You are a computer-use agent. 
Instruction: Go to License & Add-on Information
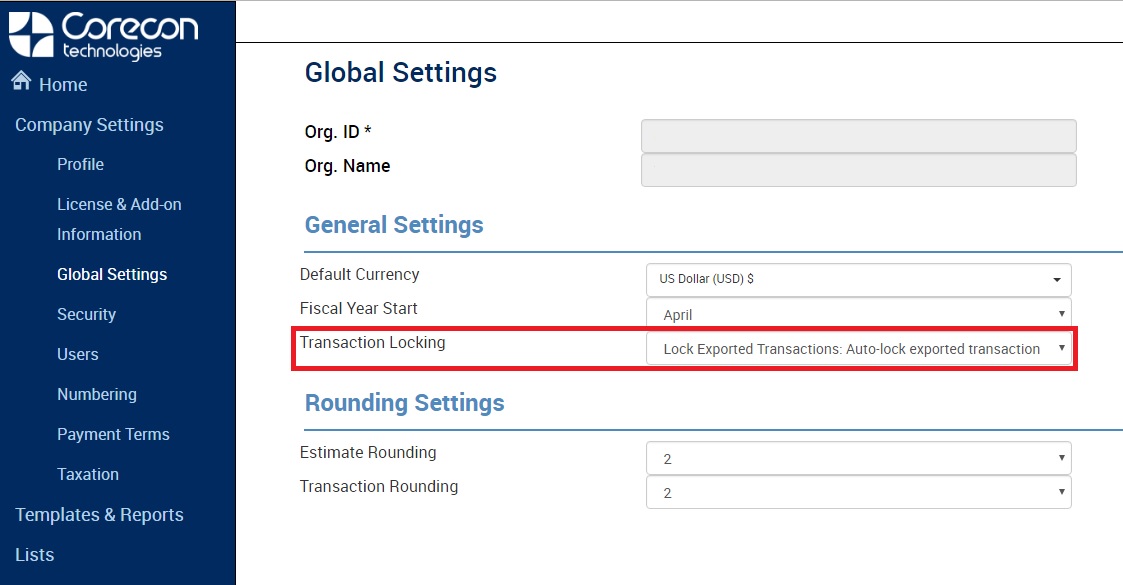pyautogui.click(x=119, y=219)
